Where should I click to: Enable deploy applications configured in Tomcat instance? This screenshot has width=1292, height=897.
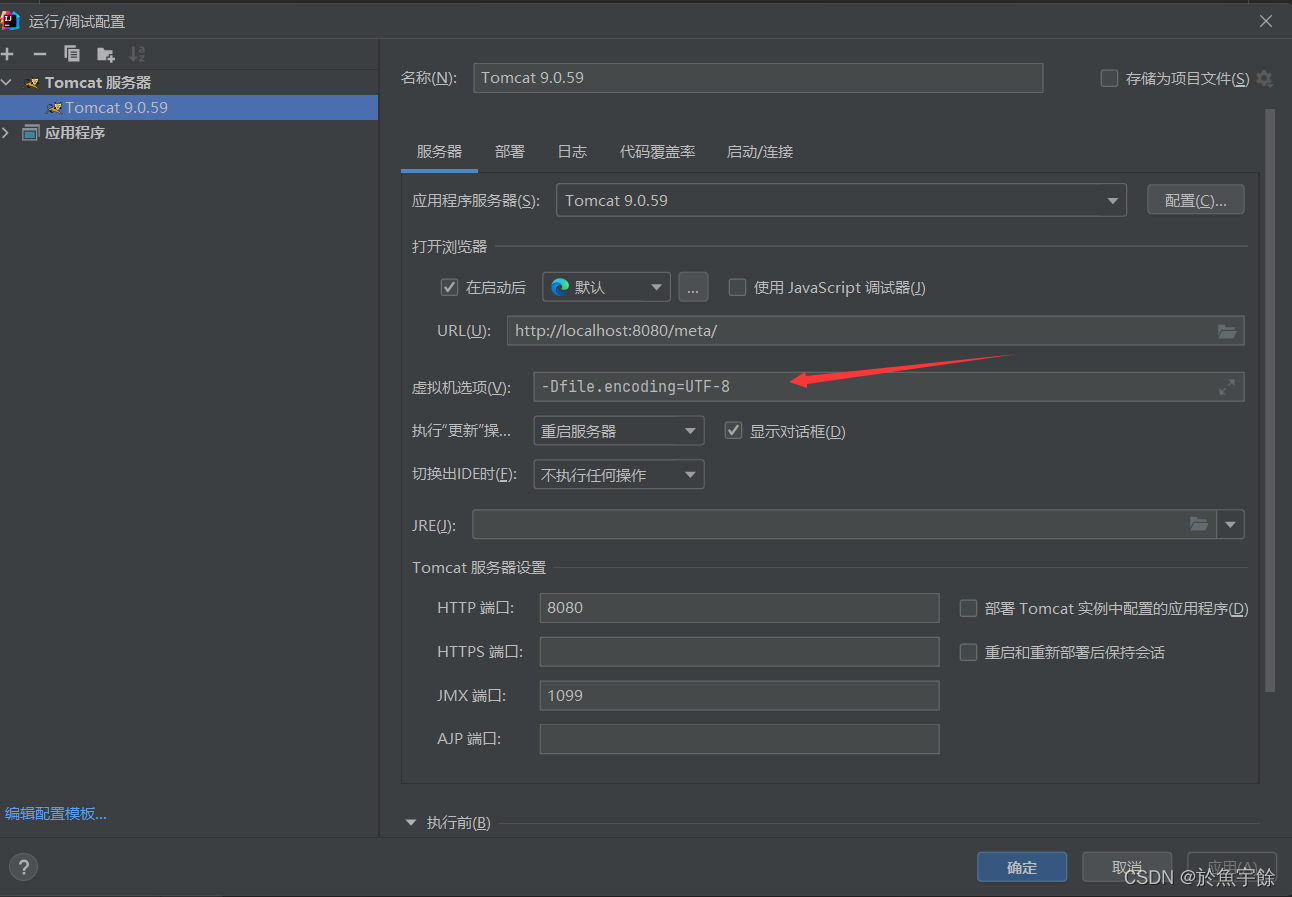[968, 608]
